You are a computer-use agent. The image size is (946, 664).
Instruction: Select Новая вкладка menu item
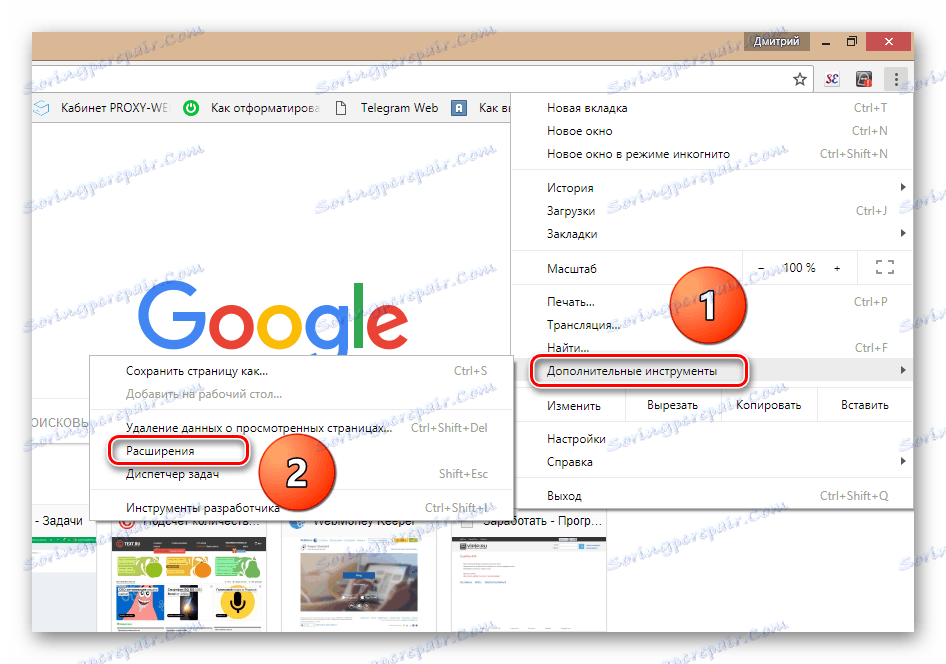(x=712, y=108)
